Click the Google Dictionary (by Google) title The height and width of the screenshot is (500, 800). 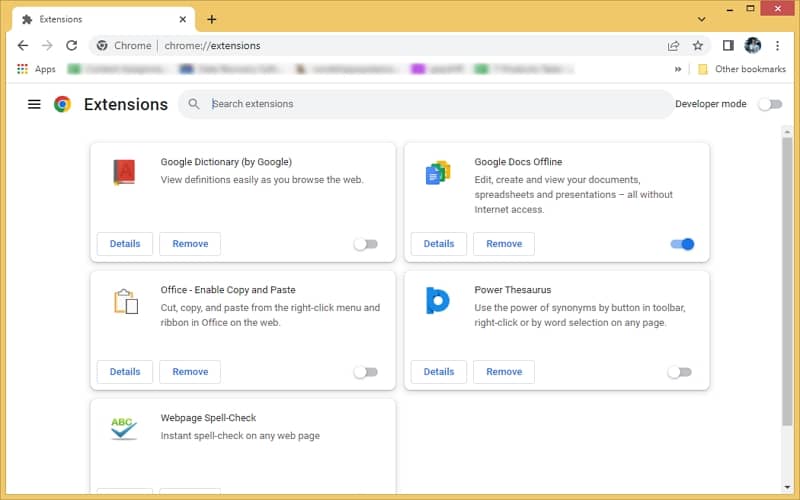(226, 162)
